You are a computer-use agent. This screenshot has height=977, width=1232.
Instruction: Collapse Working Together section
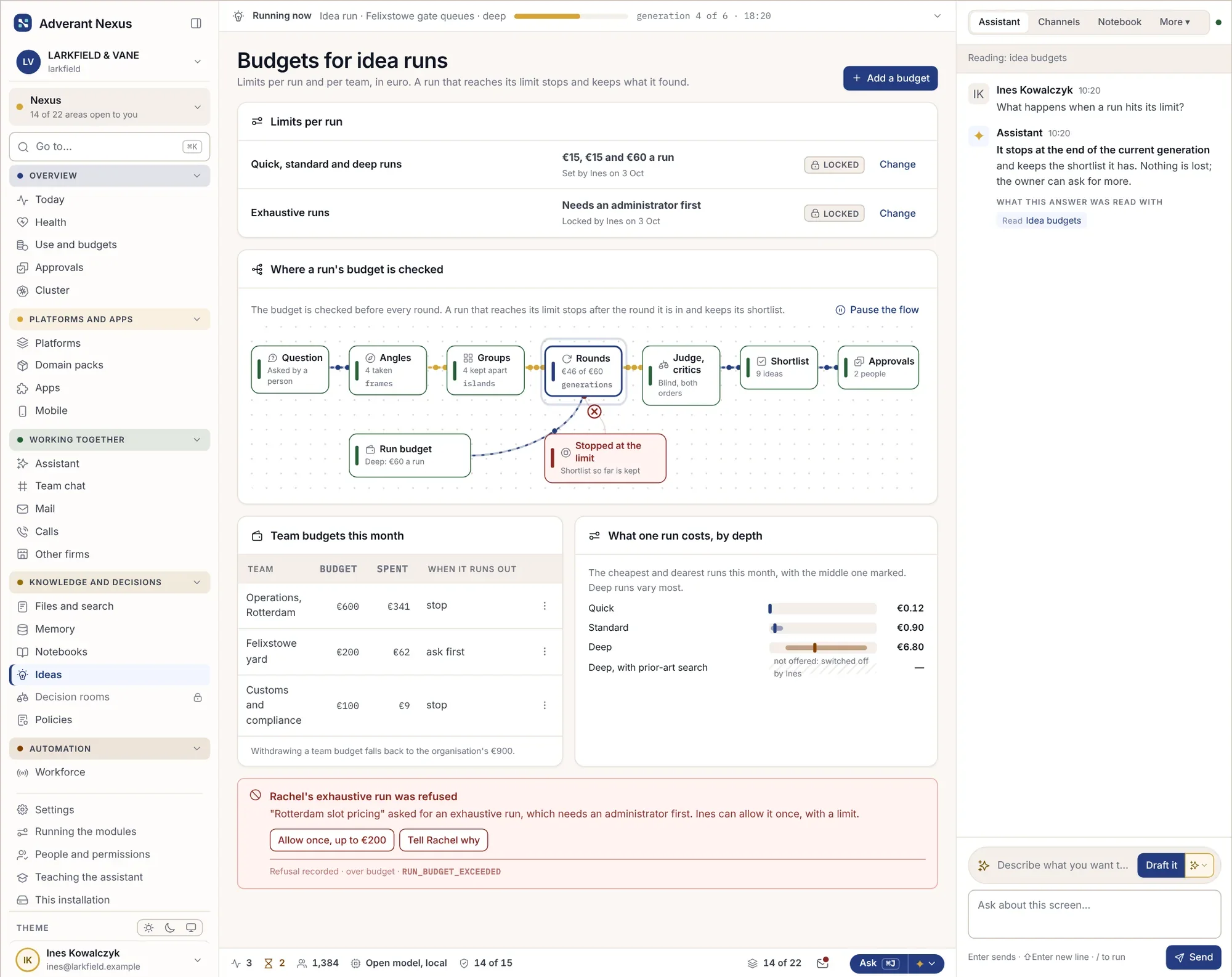pos(110,440)
